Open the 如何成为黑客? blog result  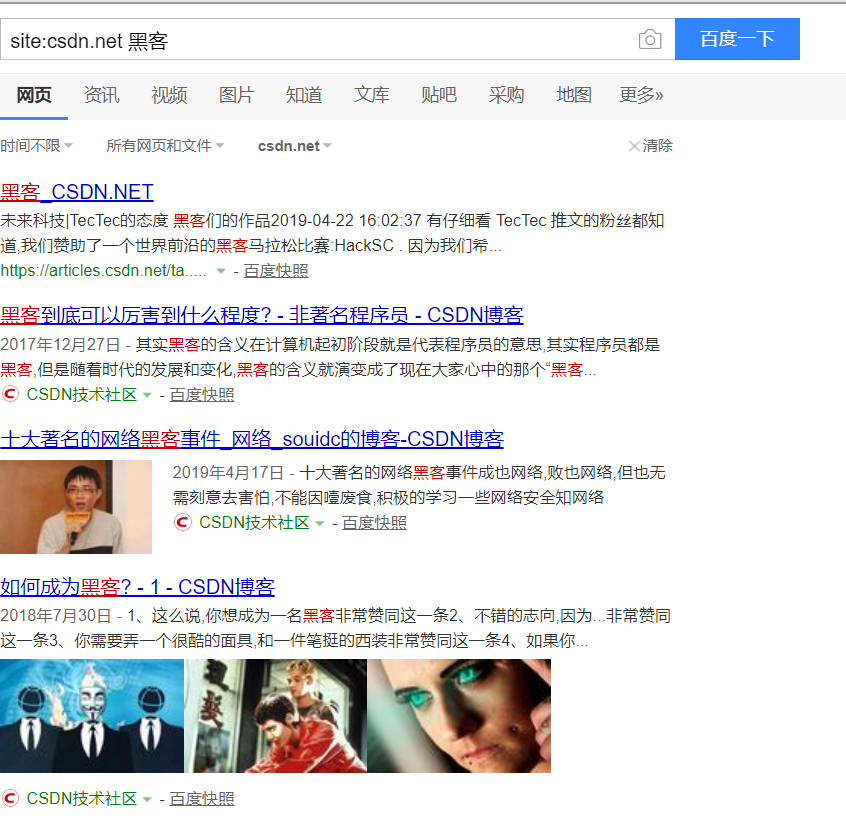(x=137, y=587)
